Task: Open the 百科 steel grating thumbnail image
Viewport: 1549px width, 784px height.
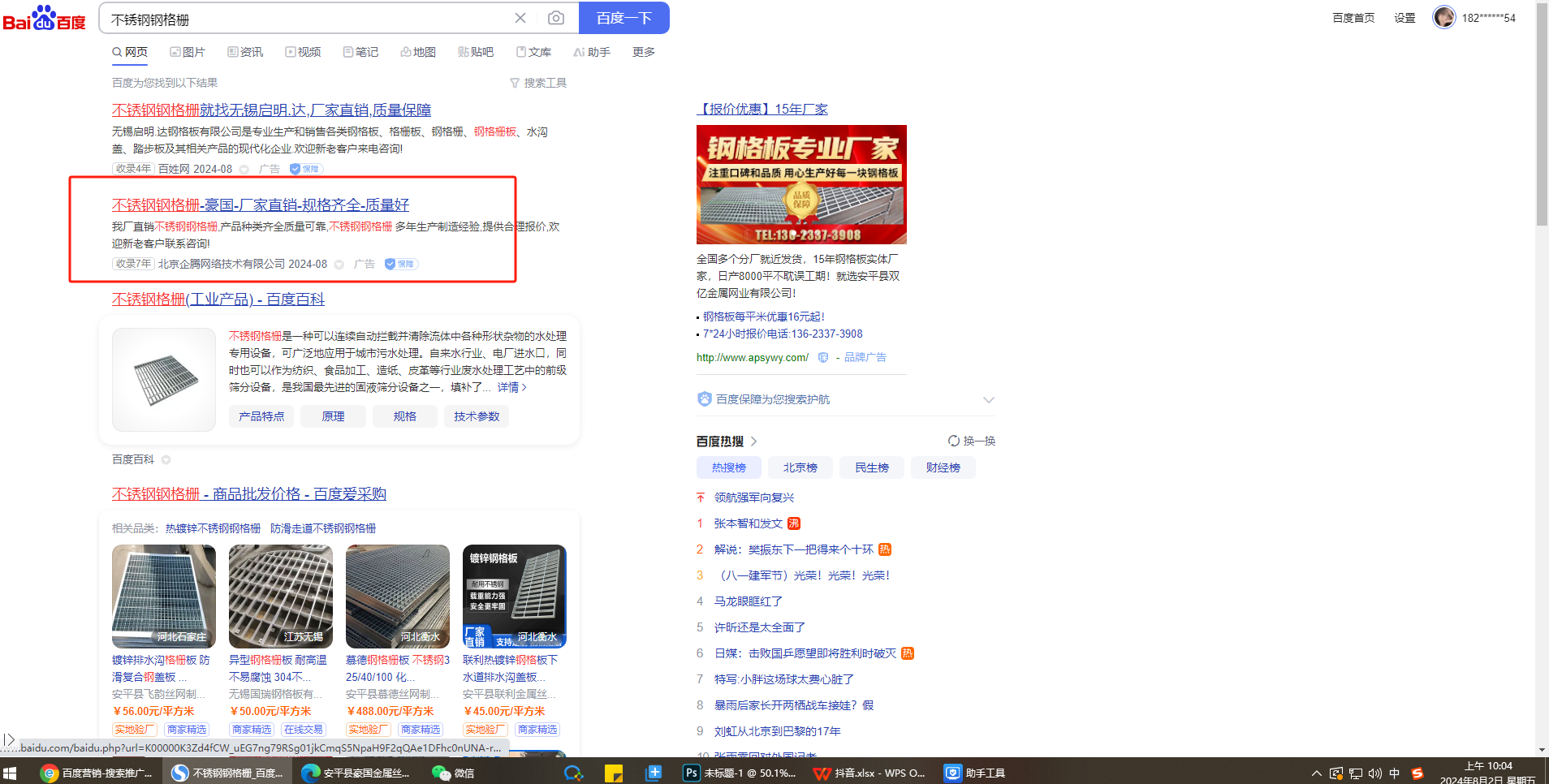Action: 164,380
